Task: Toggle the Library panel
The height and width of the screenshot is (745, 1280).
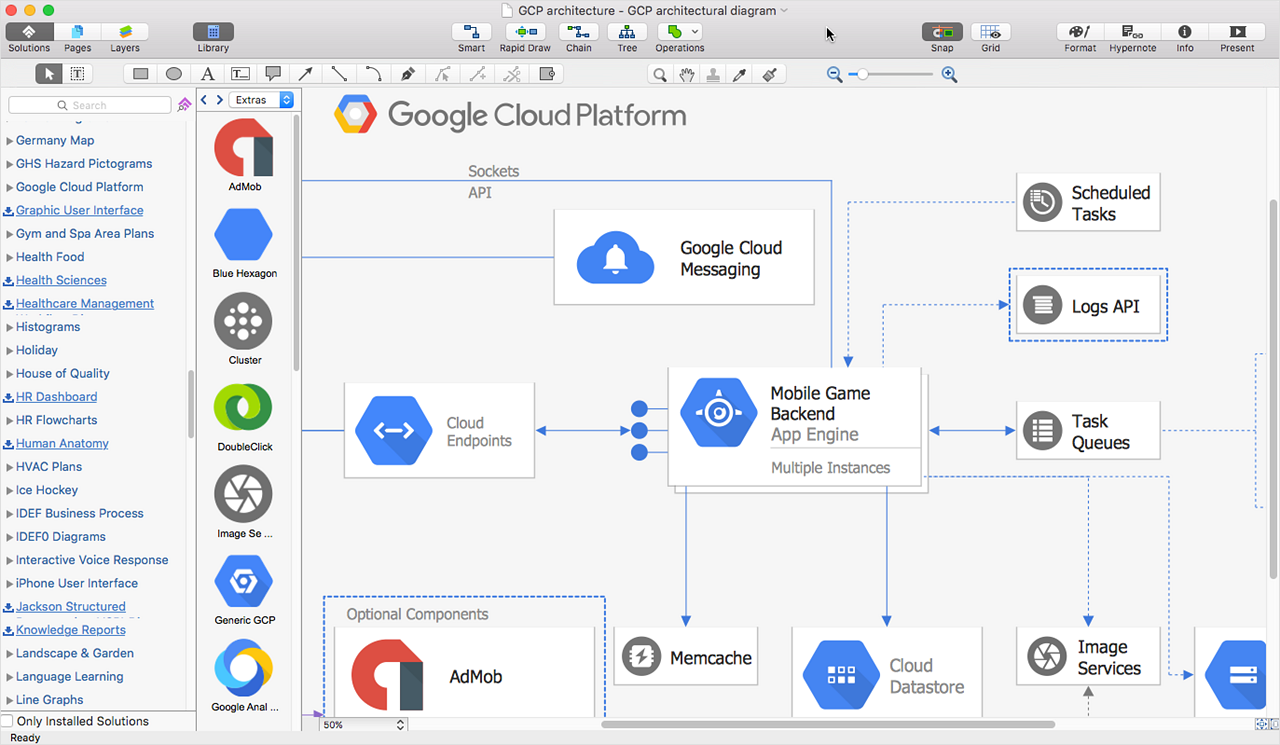Action: point(213,32)
